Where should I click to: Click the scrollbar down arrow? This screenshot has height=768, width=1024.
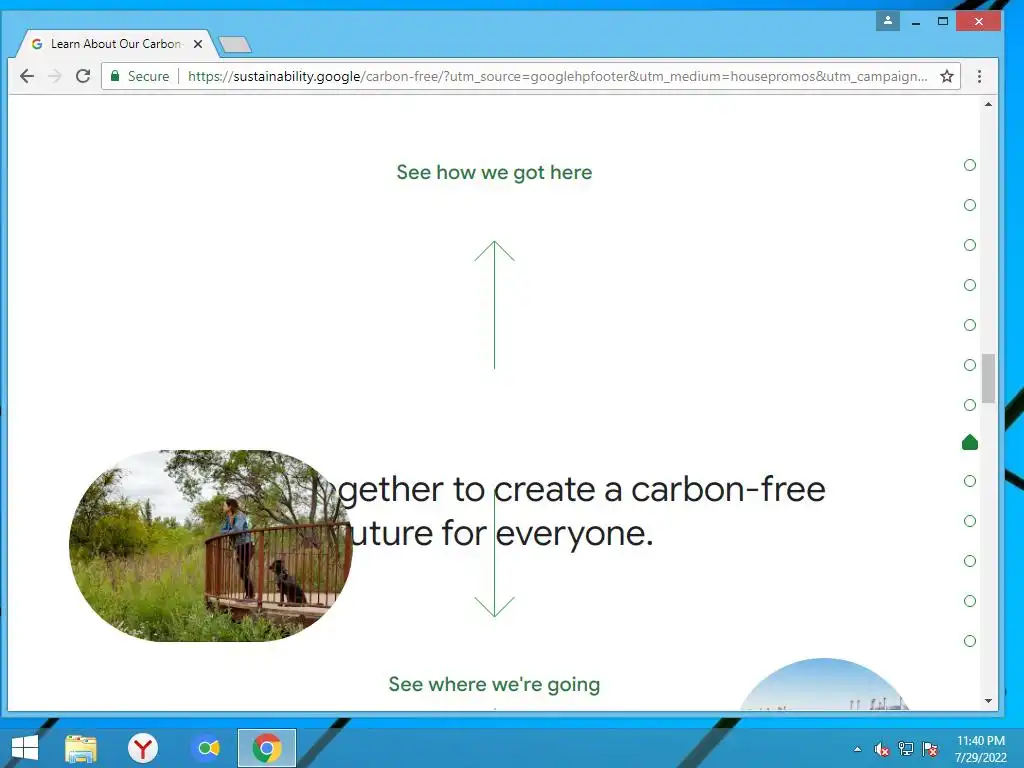pos(988,701)
